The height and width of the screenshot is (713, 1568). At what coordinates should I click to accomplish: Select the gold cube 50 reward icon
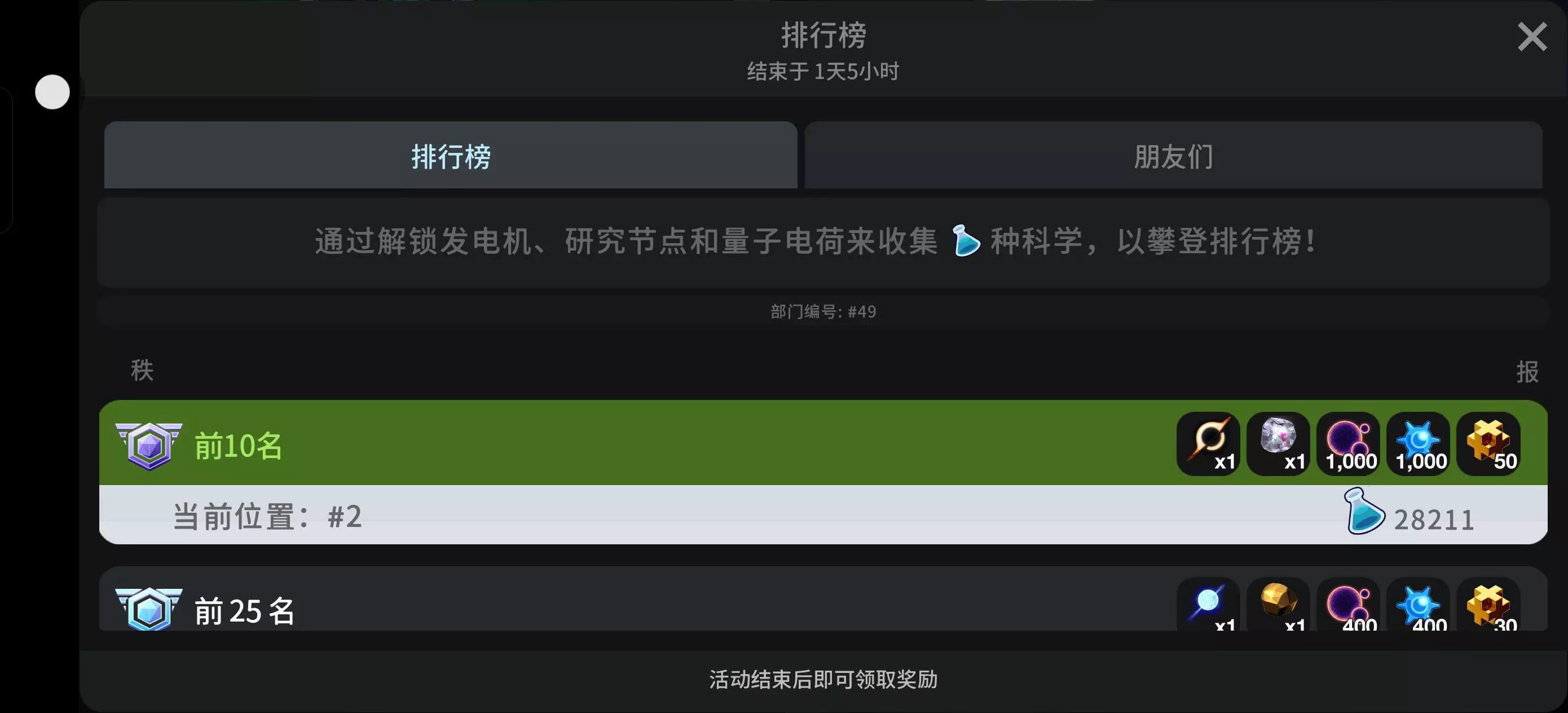[x=1488, y=444]
